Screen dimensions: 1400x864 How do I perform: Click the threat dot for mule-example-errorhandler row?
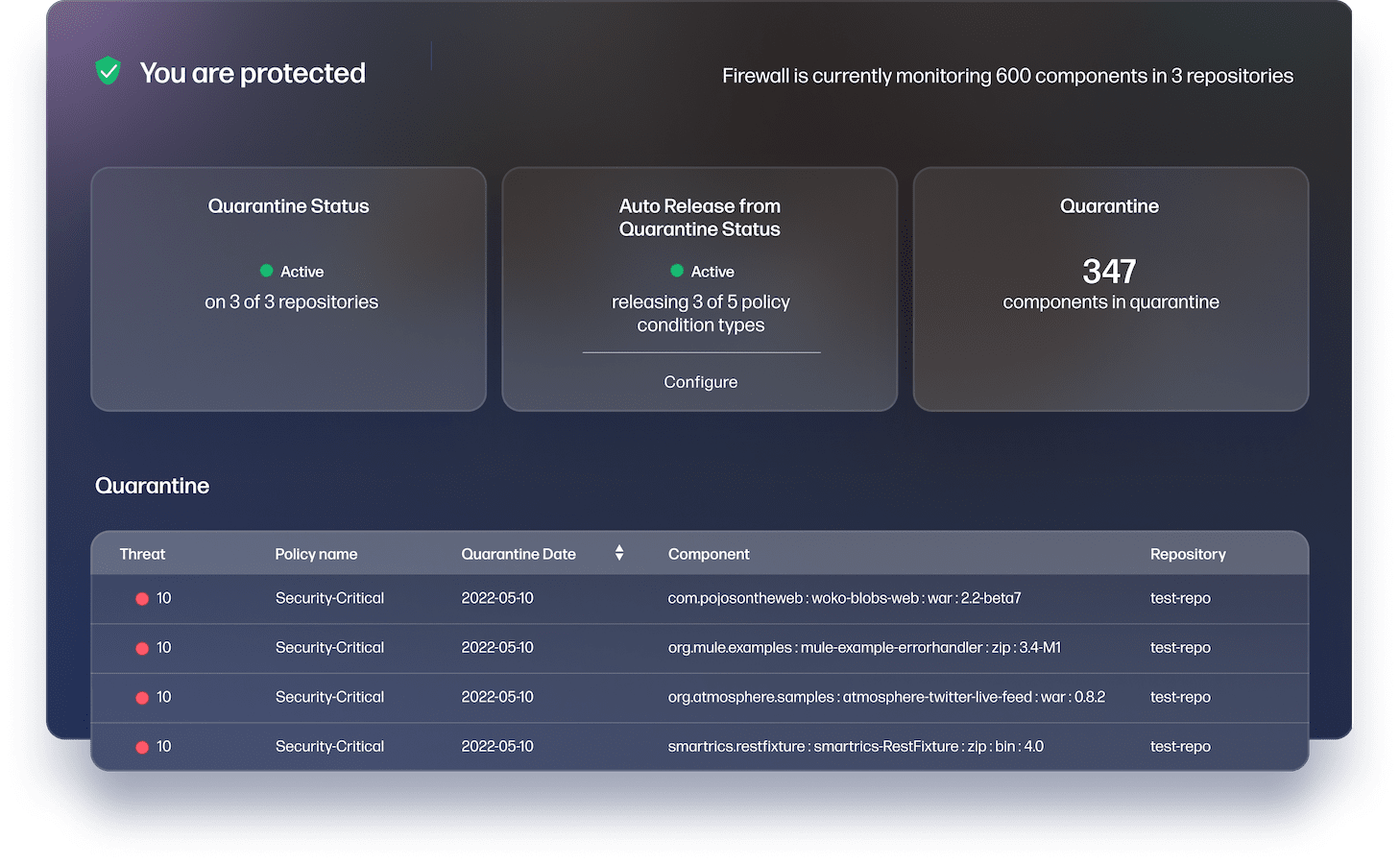(x=142, y=647)
